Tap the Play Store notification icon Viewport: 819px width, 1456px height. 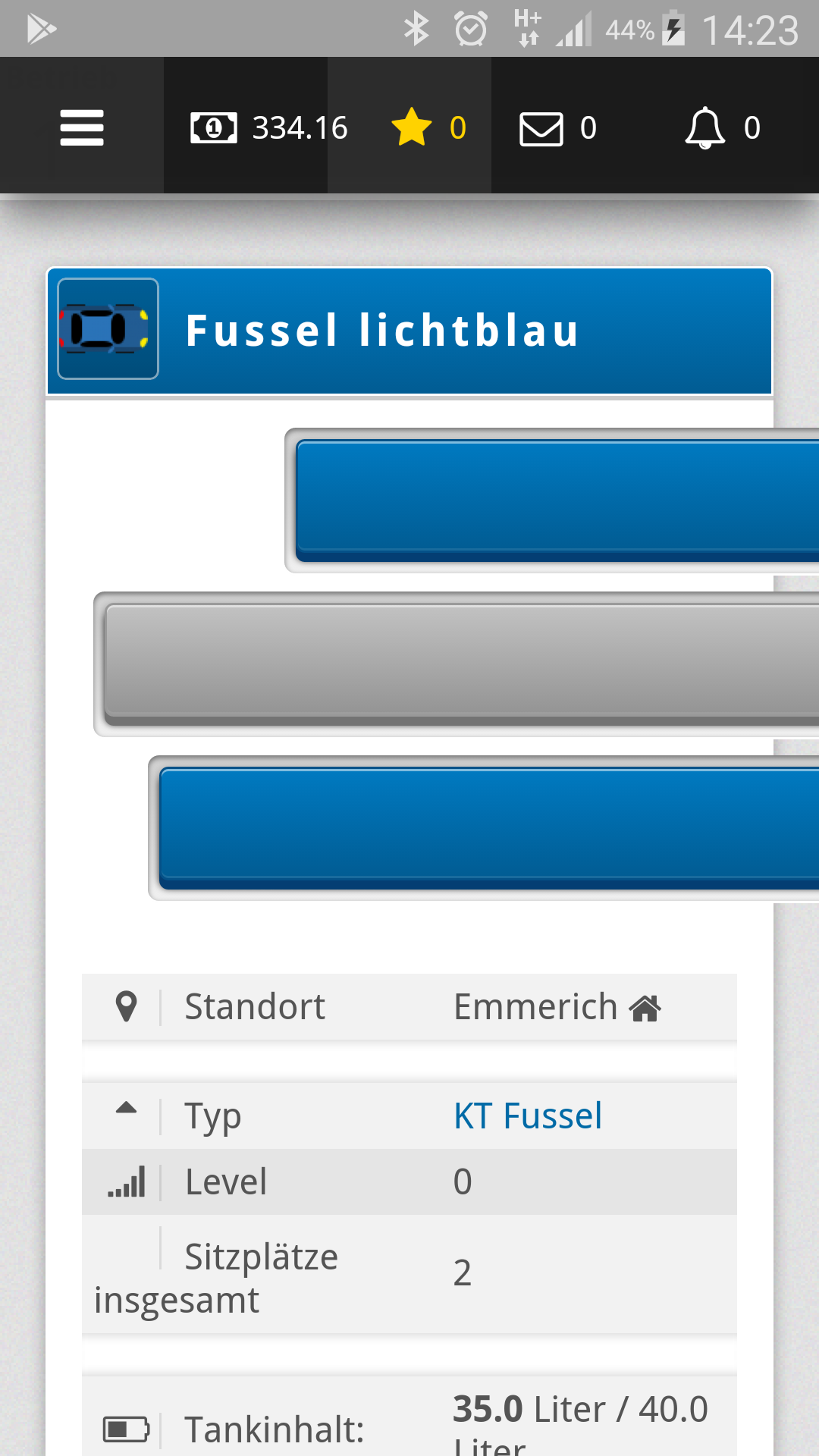41,30
